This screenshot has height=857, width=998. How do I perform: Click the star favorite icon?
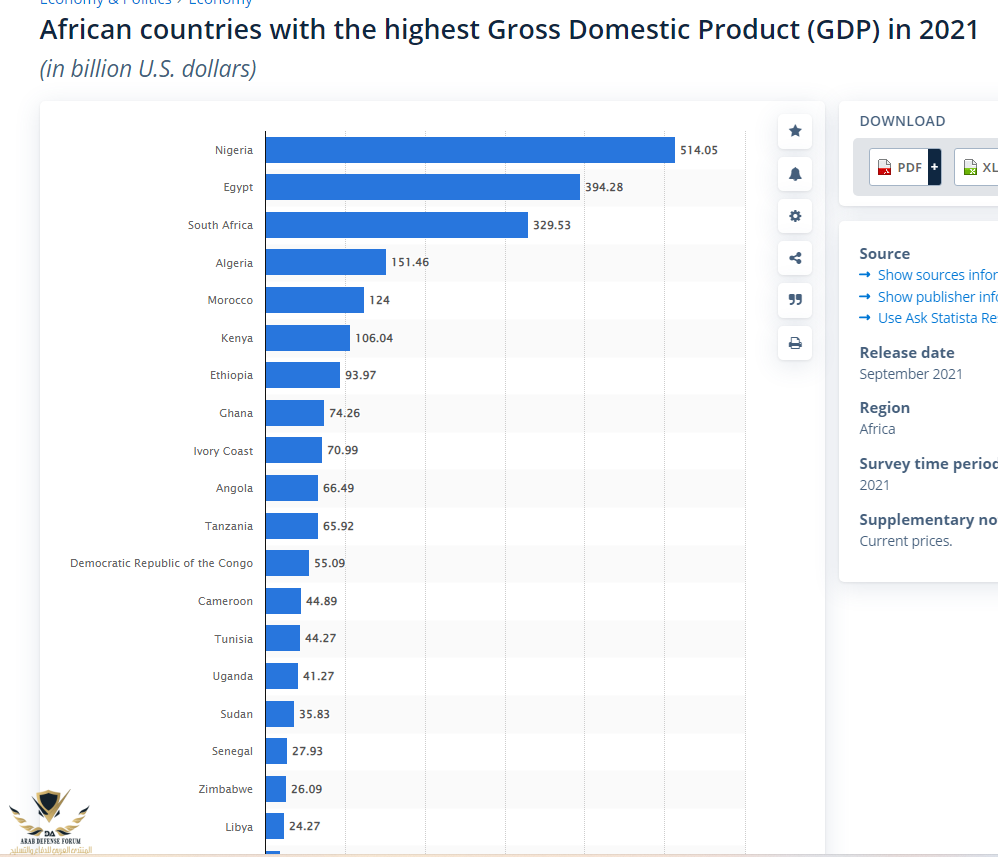(x=795, y=131)
